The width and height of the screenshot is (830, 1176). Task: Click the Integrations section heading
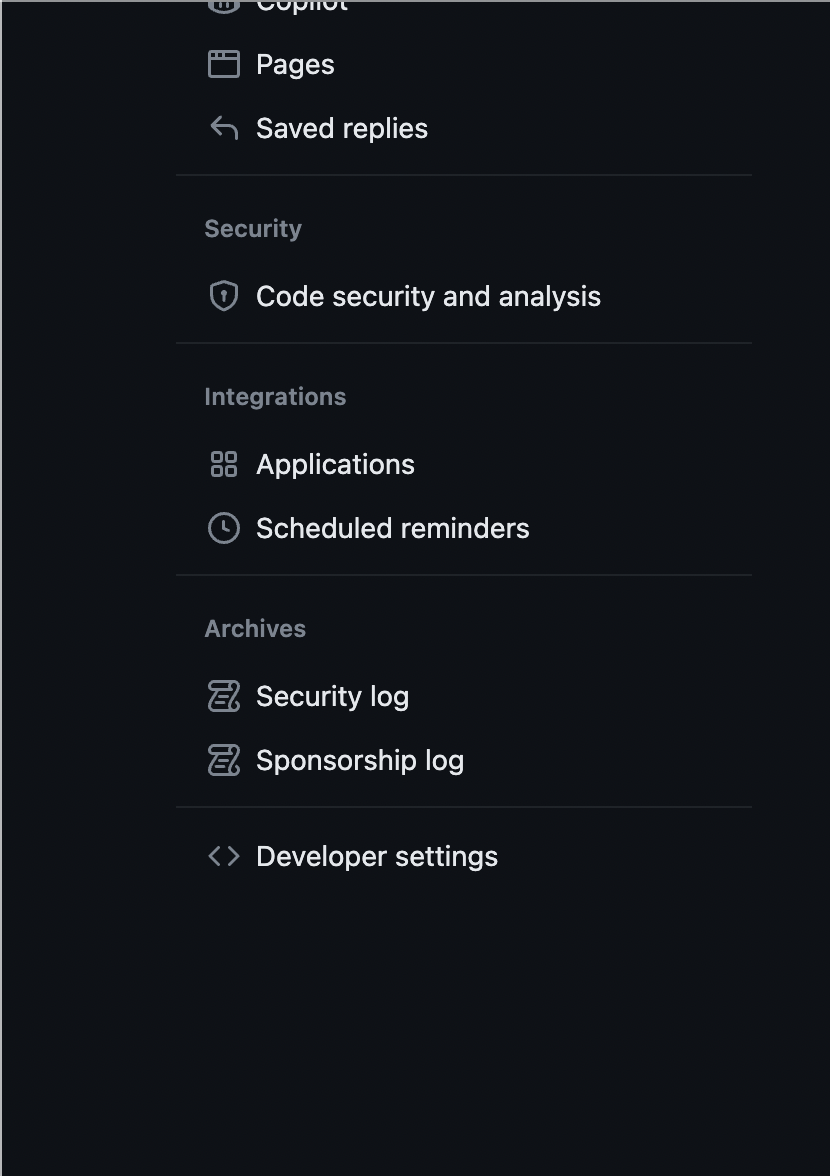tap(275, 397)
